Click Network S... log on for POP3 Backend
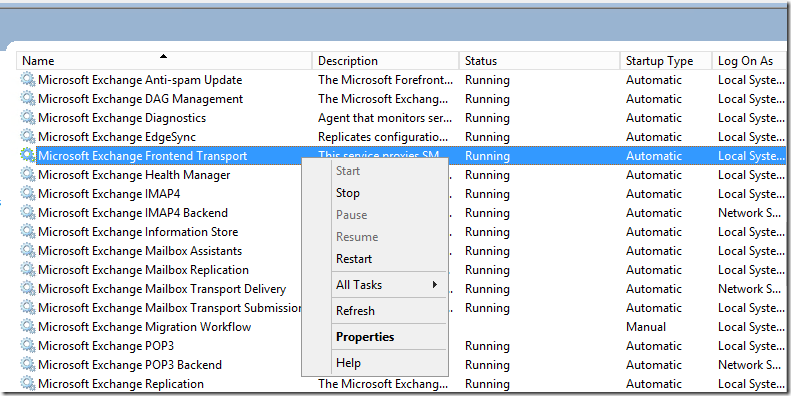The height and width of the screenshot is (396, 791). click(x=750, y=365)
